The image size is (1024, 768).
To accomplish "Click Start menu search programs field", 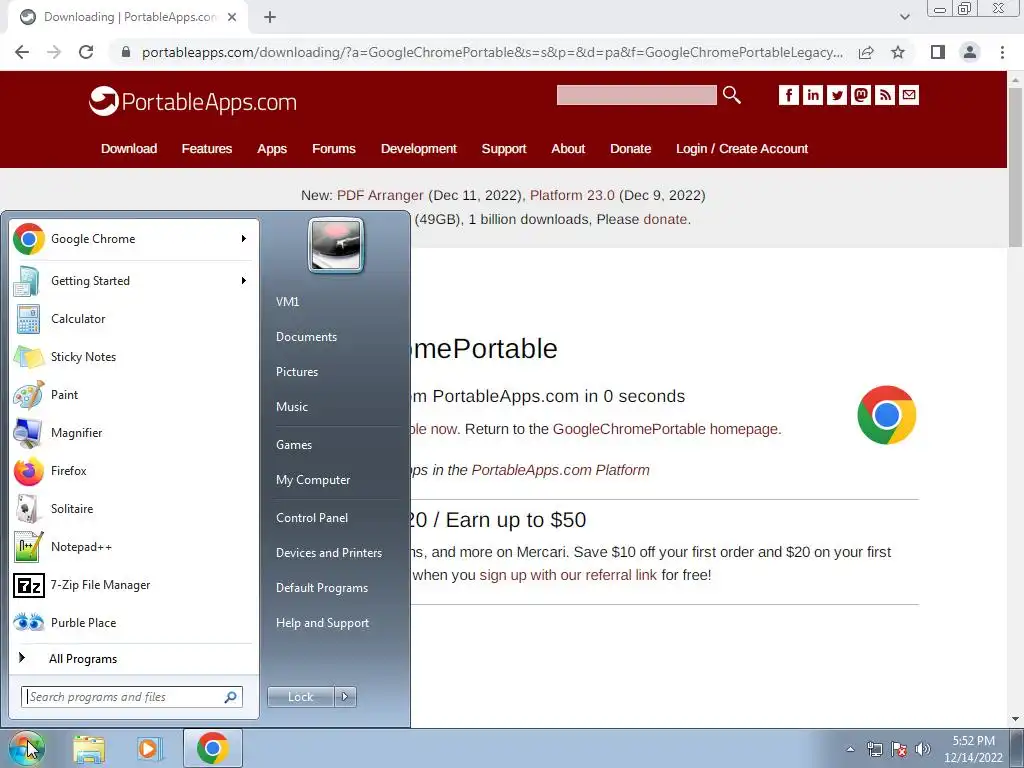I will (x=132, y=697).
